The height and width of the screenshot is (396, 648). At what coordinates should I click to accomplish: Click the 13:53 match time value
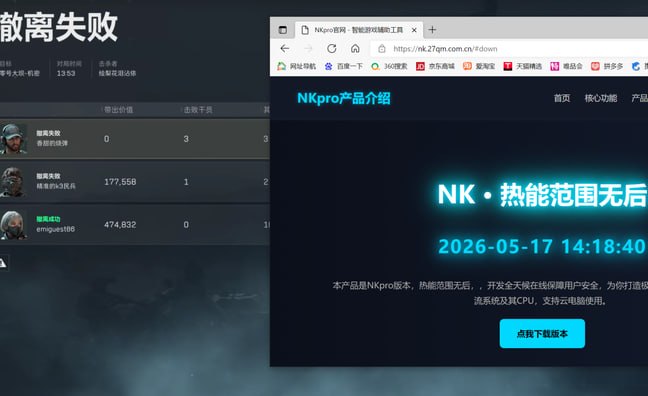click(66, 73)
